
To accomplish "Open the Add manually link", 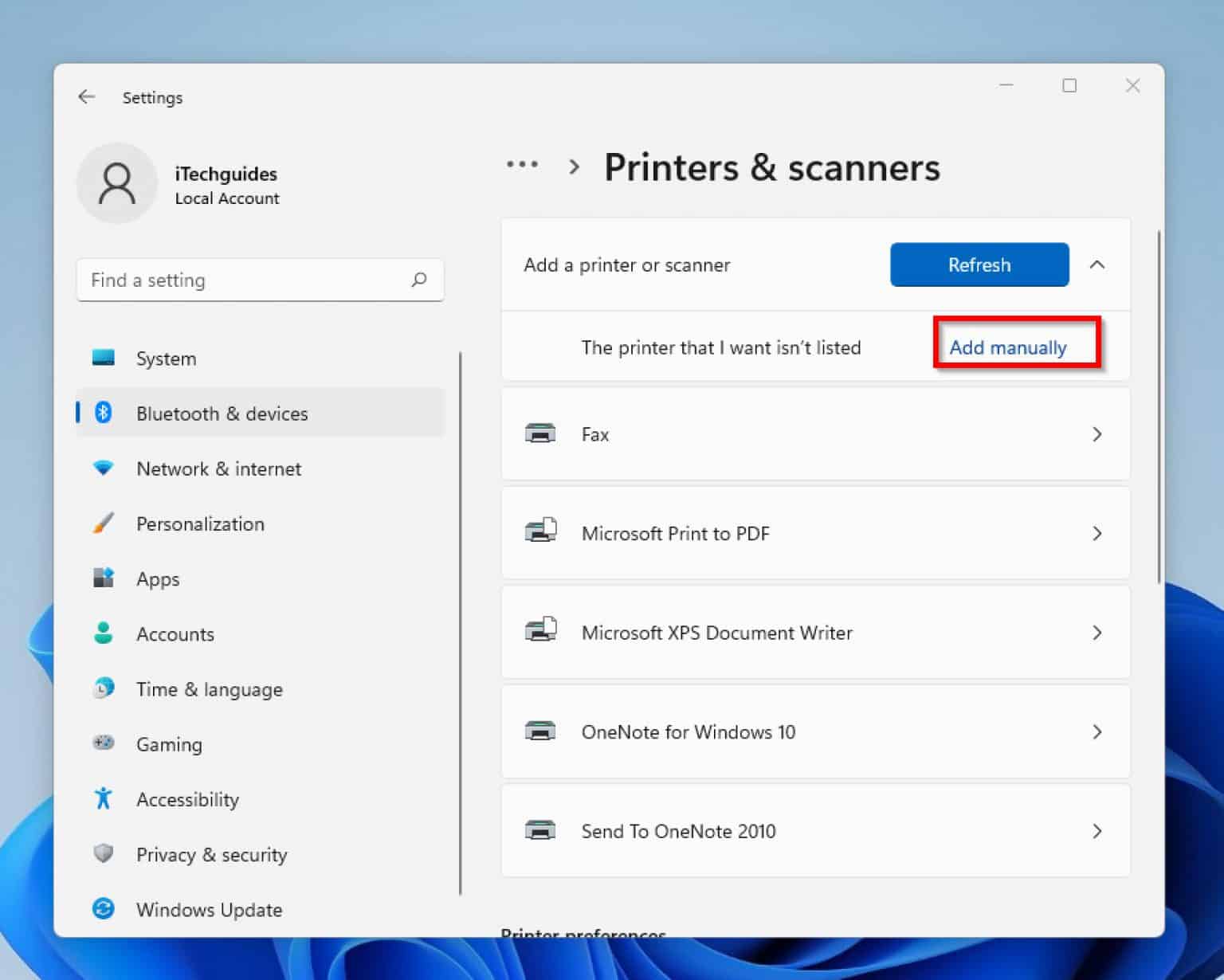I will 1008,347.
